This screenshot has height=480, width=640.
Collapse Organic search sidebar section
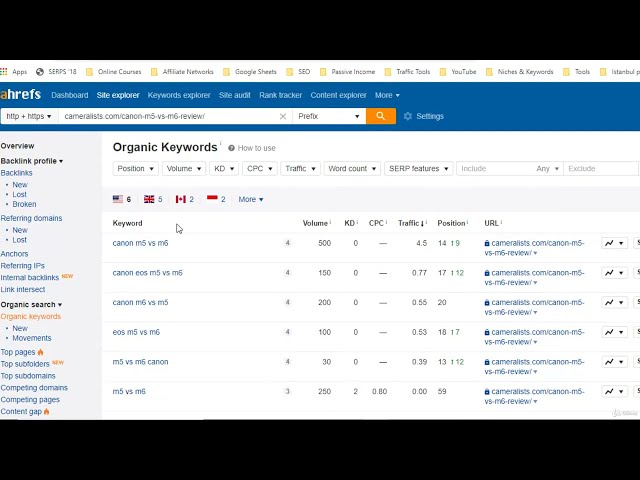click(x=31, y=304)
